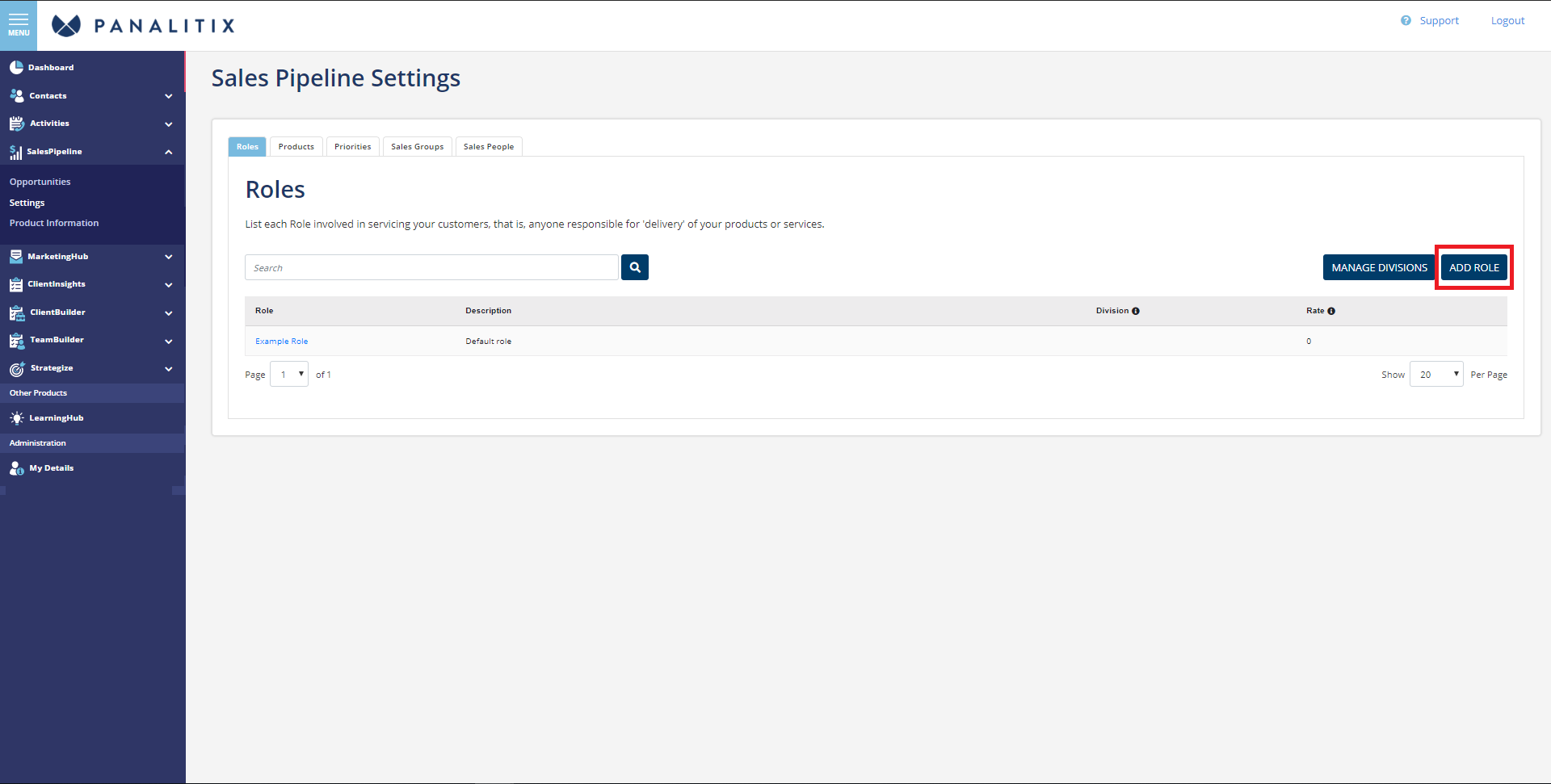Click the TeamBuilder icon
This screenshot has height=784, width=1551.
point(17,341)
